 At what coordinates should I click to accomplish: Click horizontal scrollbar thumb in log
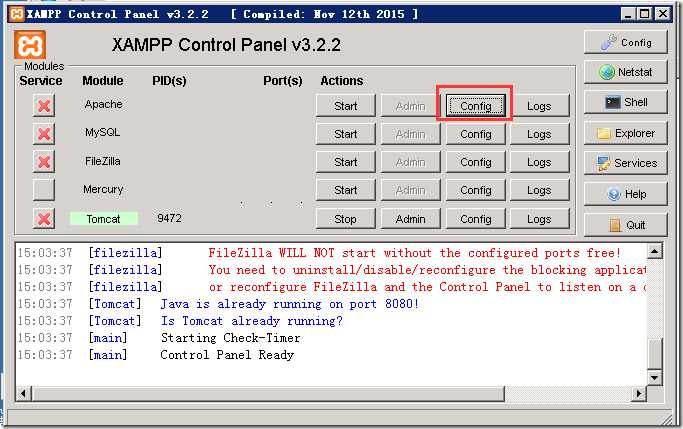pyautogui.click(x=267, y=394)
